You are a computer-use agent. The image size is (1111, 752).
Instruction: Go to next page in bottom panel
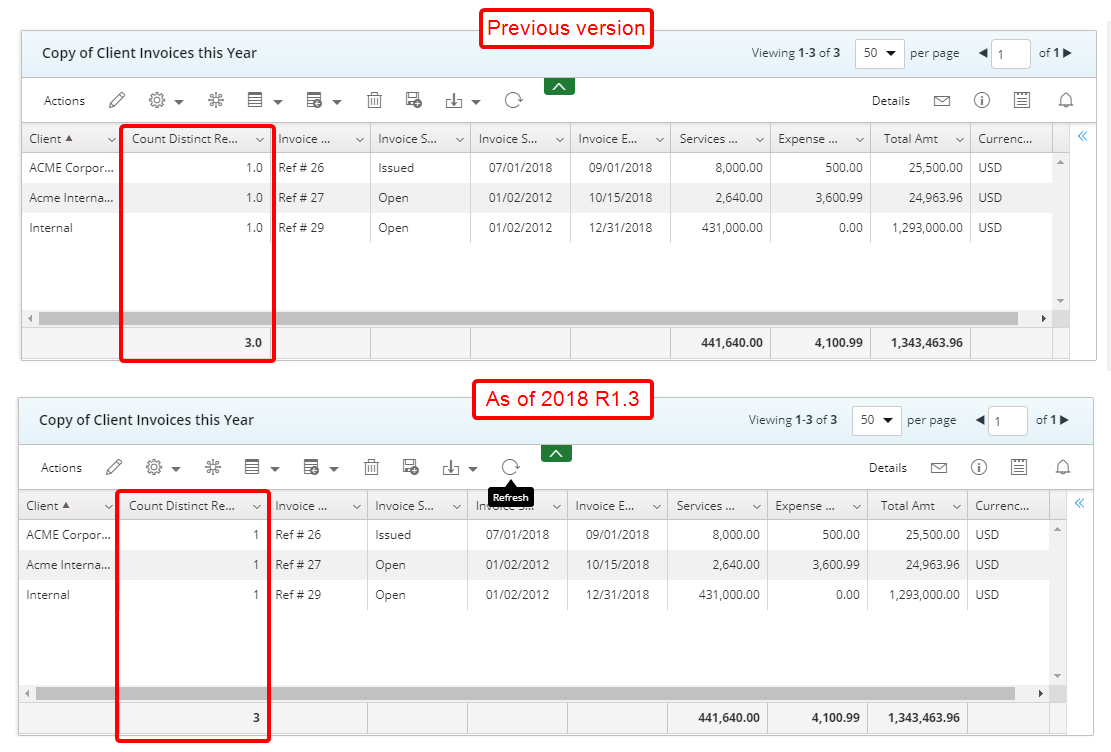coord(1064,420)
